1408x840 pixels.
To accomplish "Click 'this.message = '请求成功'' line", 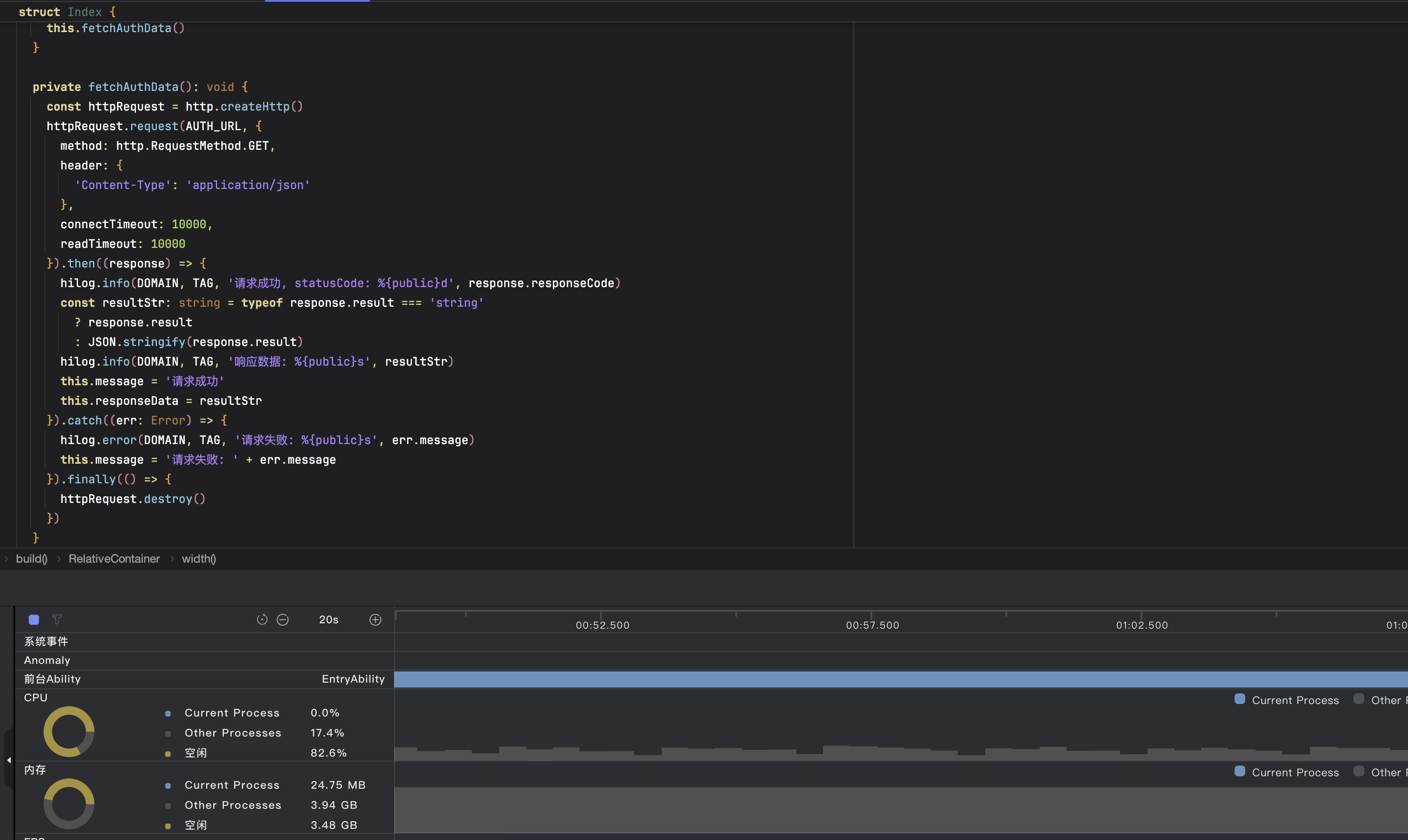I will click(142, 381).
